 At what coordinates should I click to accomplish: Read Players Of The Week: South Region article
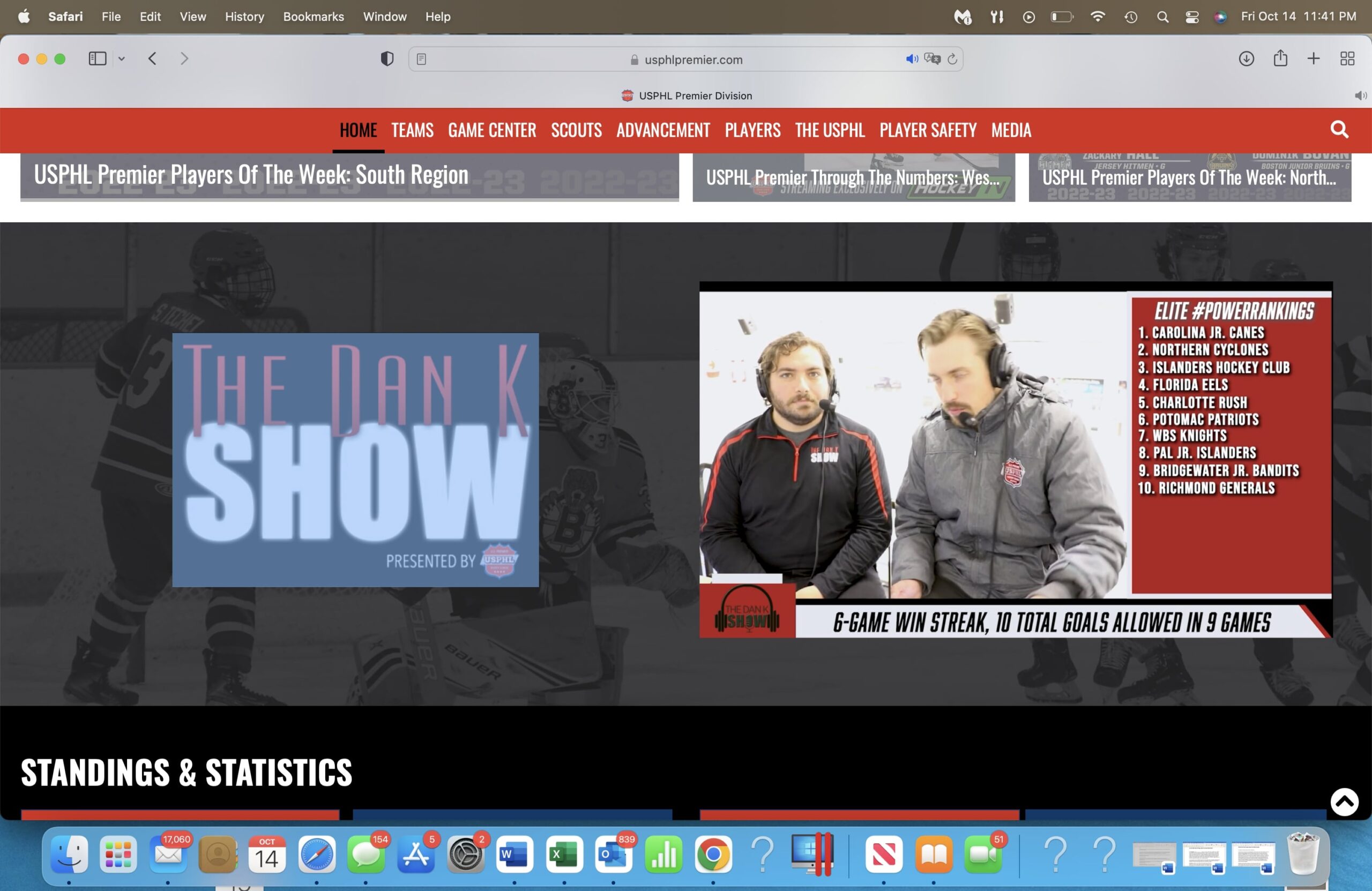(x=349, y=176)
